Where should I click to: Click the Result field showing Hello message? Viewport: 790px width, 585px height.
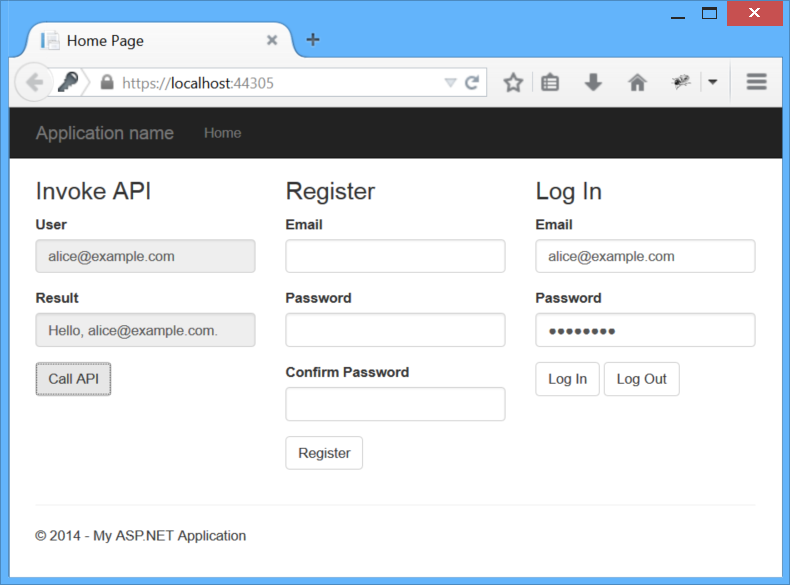point(146,331)
